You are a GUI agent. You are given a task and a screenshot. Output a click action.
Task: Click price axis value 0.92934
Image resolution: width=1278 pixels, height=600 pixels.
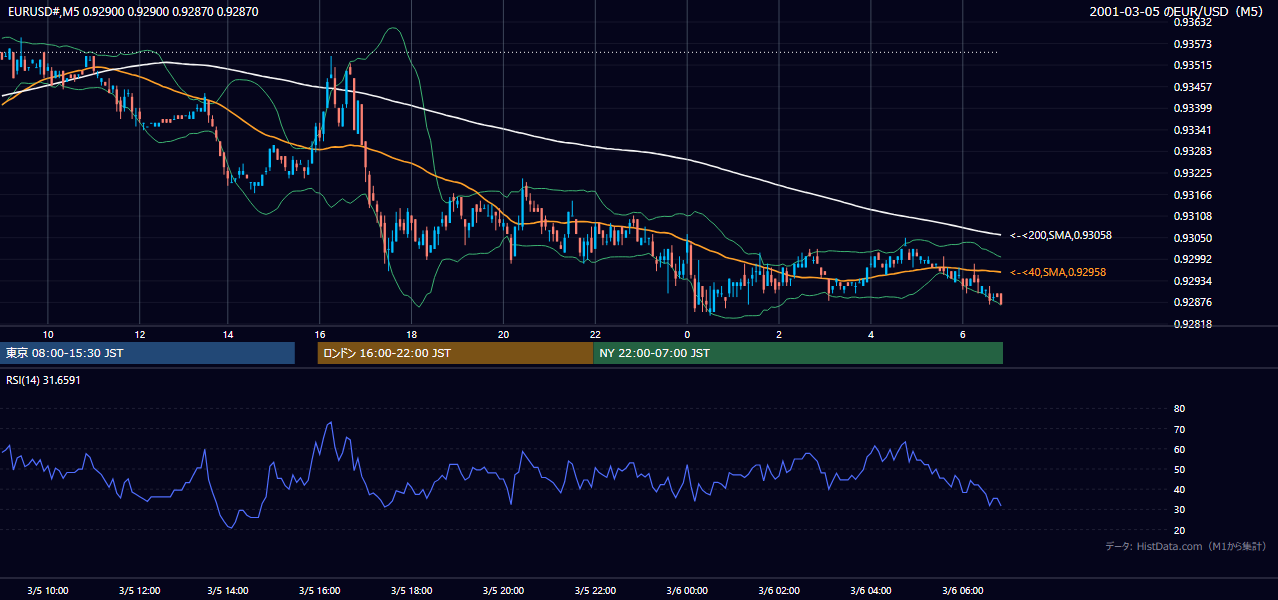pos(1192,281)
